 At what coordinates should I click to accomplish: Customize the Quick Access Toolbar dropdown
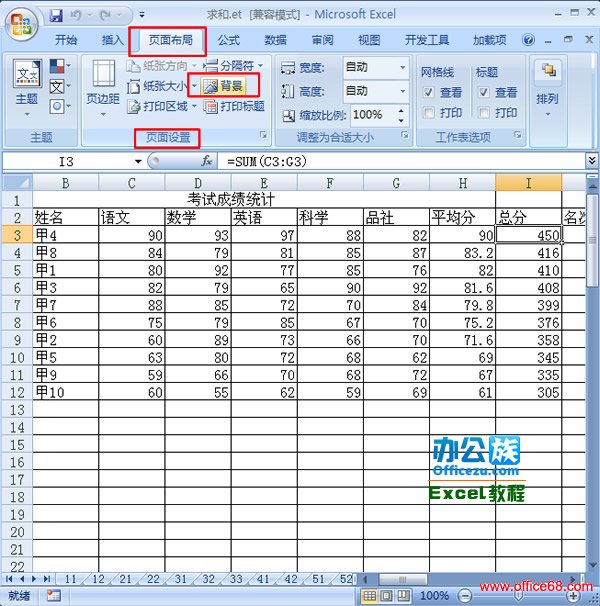tap(142, 15)
